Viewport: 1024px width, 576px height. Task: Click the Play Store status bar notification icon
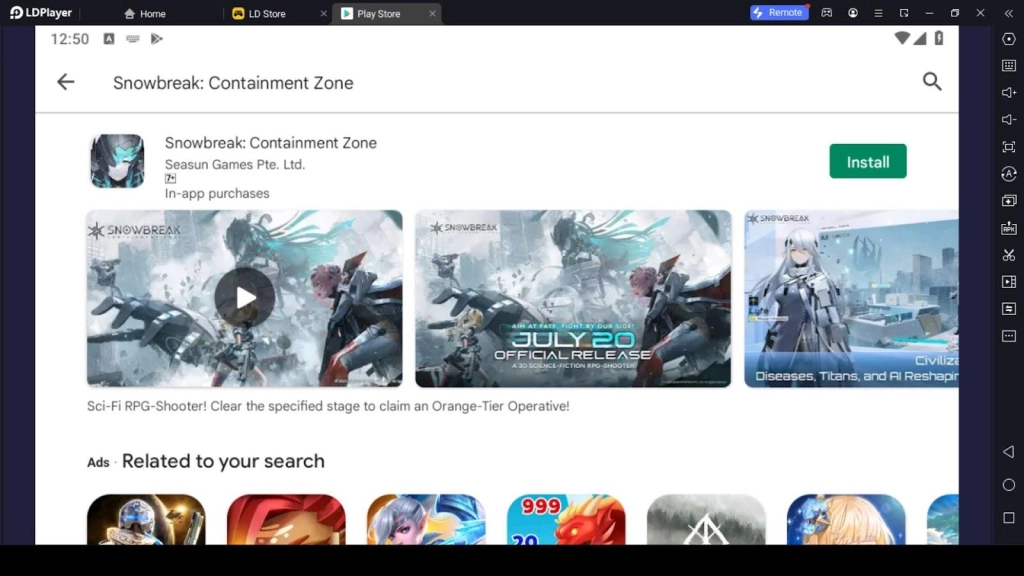(157, 39)
